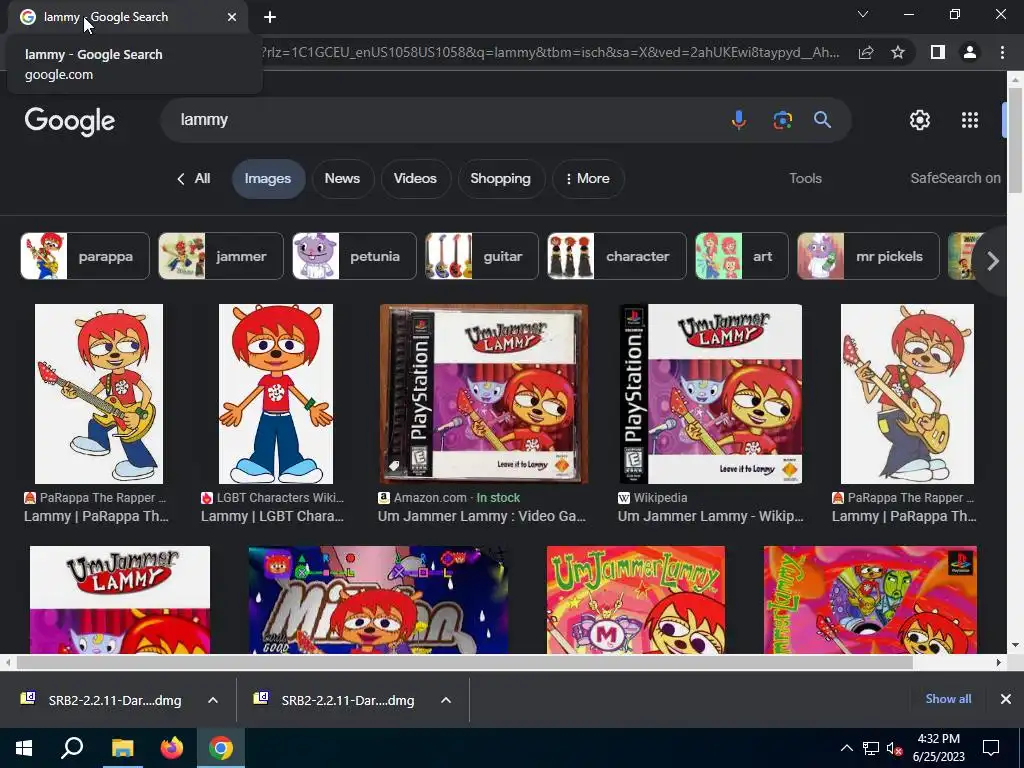Viewport: 1024px width, 768px height.
Task: Open Chrome three-dot menu
Action: tap(1002, 52)
